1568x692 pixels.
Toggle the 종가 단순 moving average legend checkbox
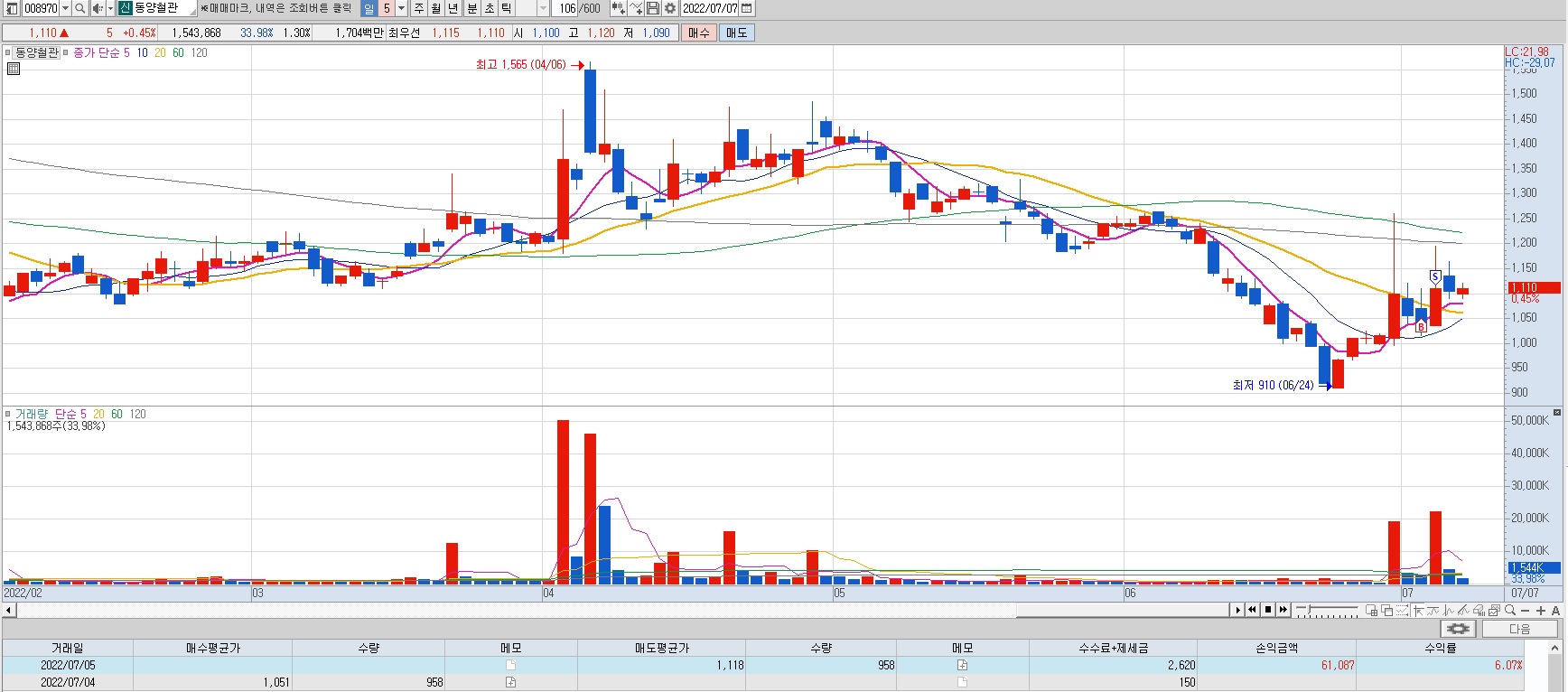click(x=66, y=52)
